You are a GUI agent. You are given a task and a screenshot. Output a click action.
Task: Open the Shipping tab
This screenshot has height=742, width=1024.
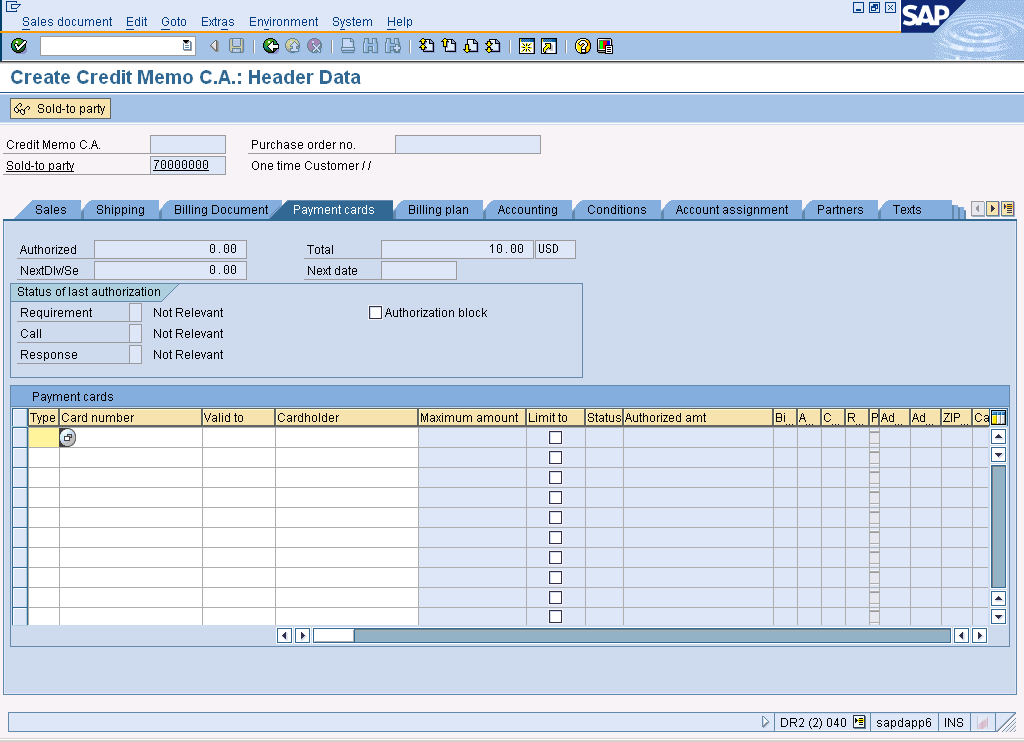pyautogui.click(x=120, y=210)
